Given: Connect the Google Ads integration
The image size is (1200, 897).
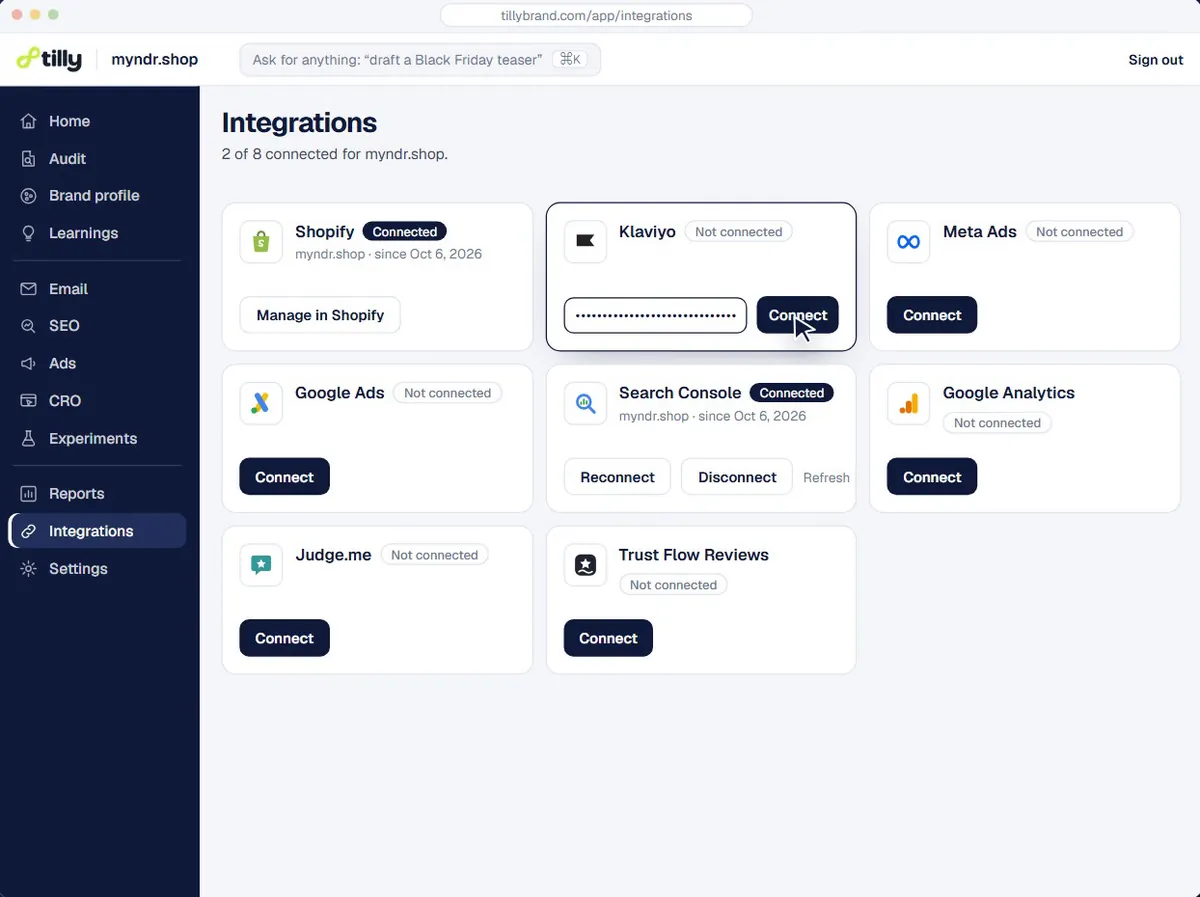Looking at the screenshot, I should coord(284,477).
